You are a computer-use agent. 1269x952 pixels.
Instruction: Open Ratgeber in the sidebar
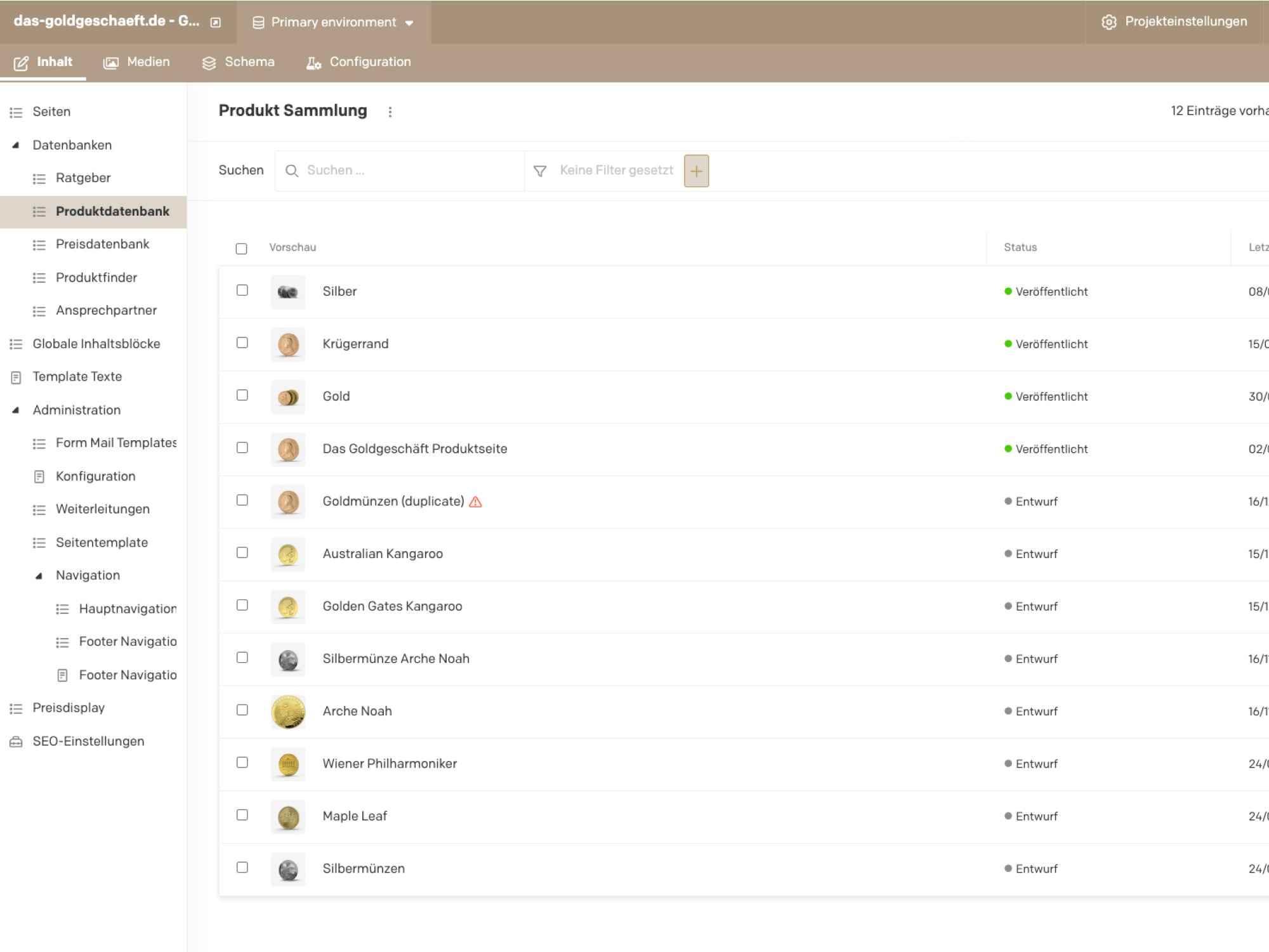83,178
